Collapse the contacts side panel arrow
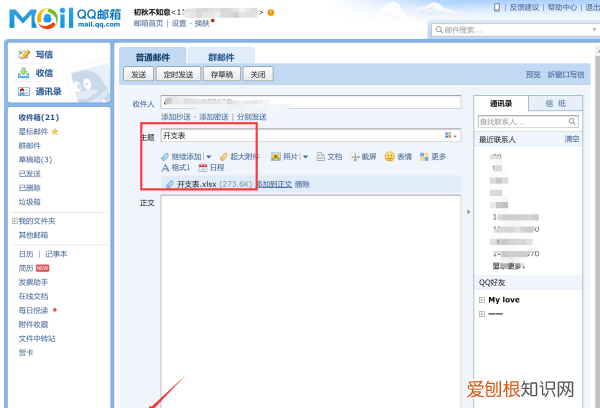The height and width of the screenshot is (408, 600). click(468, 212)
